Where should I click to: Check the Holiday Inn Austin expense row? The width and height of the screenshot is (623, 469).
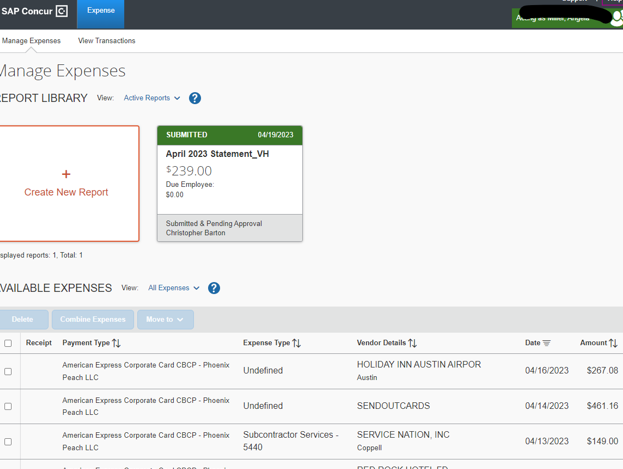(x=8, y=371)
